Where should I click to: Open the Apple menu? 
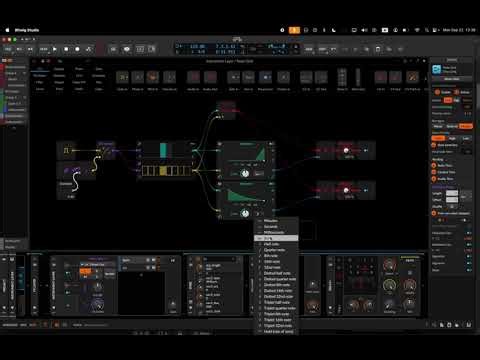tap(7, 30)
